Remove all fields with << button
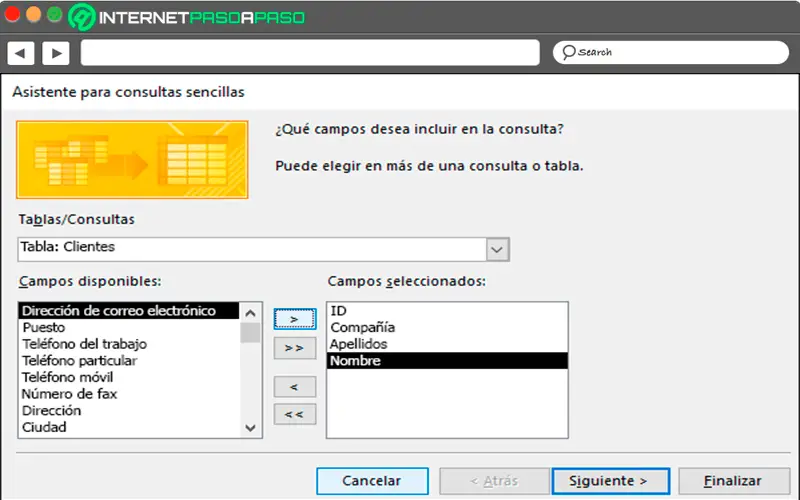Screen dimensions: 800x500 294,414
